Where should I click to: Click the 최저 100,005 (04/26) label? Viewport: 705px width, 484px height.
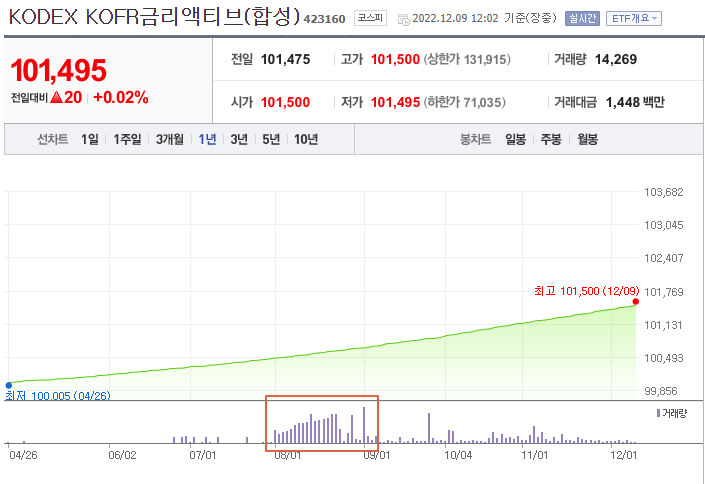58,396
